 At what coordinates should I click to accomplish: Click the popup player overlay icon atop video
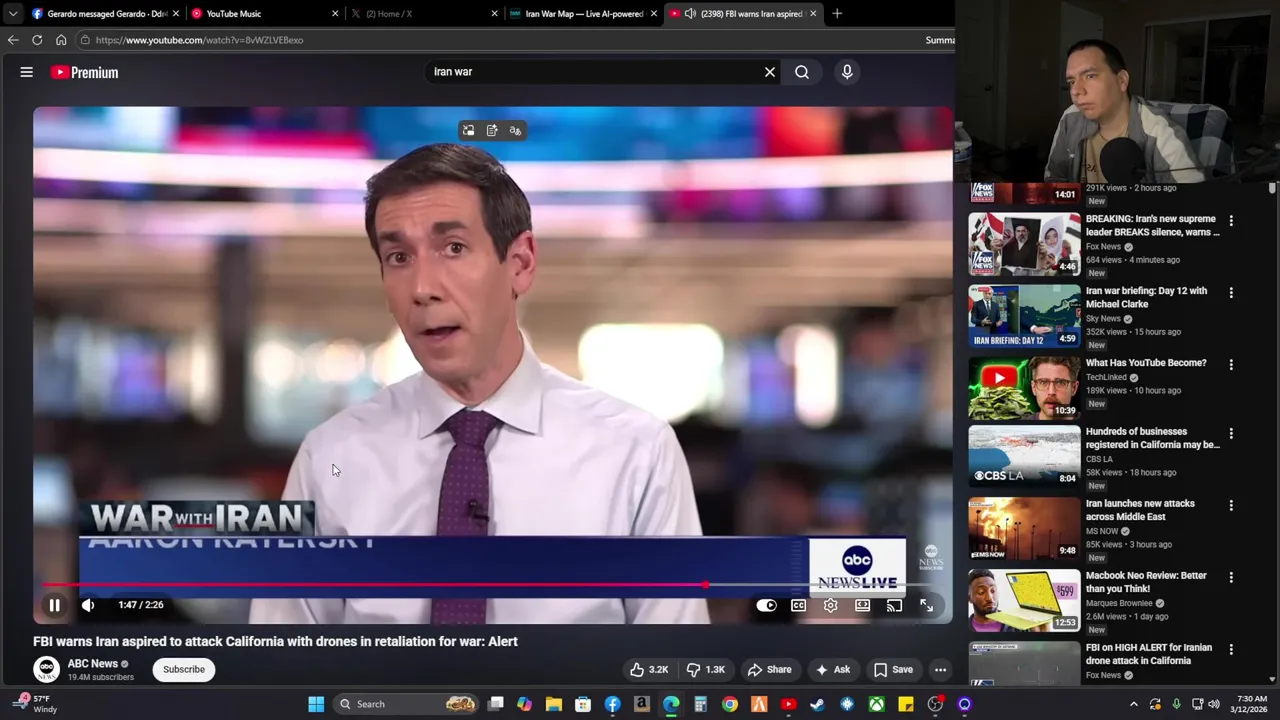[468, 131]
